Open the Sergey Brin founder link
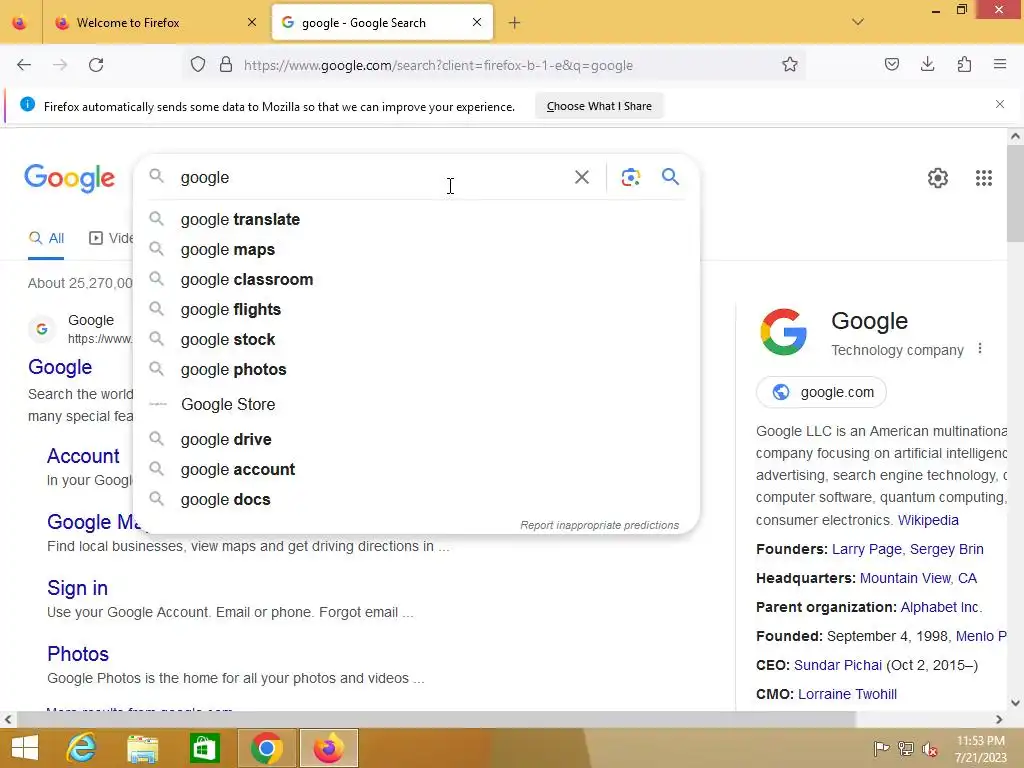The height and width of the screenshot is (768, 1024). click(946, 549)
